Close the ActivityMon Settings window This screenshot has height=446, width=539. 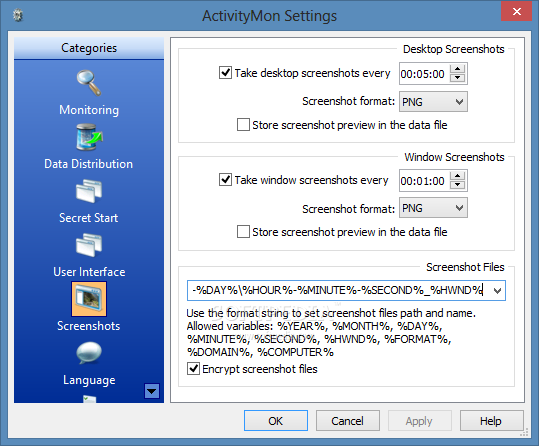[x=516, y=12]
